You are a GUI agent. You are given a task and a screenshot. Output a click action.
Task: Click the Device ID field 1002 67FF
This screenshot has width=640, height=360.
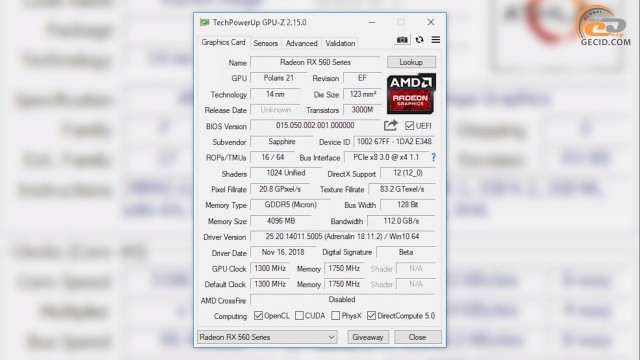point(394,142)
